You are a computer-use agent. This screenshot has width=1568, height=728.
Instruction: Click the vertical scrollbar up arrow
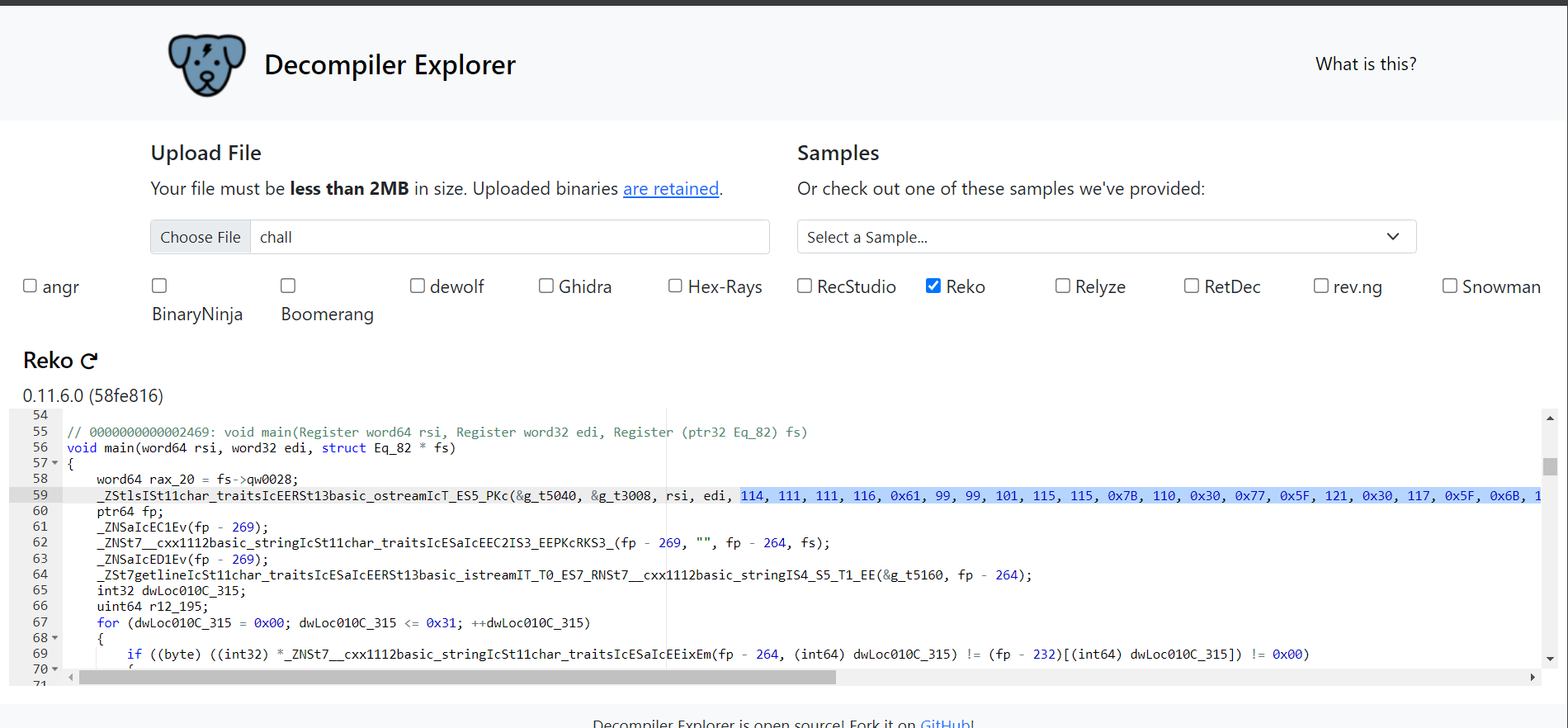point(1550,418)
